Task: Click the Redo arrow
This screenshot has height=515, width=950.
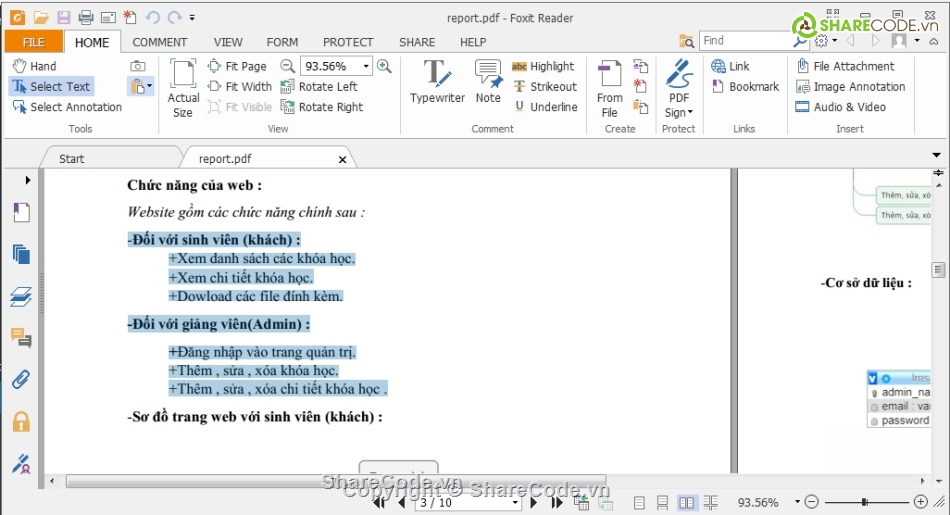Action: point(175,18)
